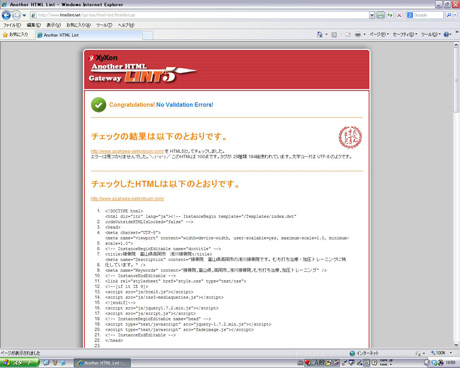This screenshot has height=368, width=460.
Task: Click the Forward navigation arrow
Action: point(16,15)
